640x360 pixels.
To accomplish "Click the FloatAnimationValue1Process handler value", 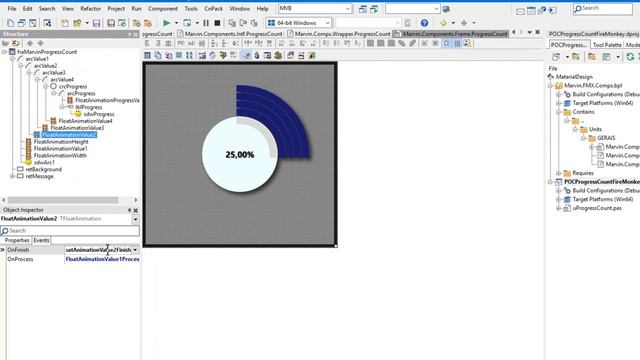I will coord(102,259).
